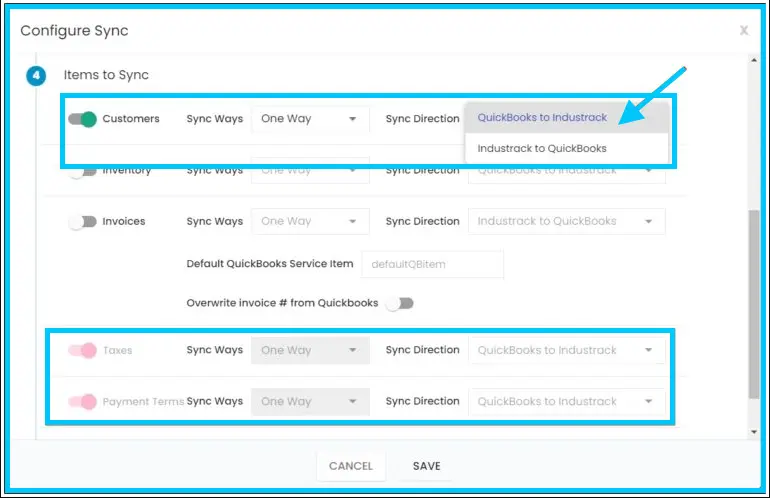
Task: Open Customers Sync Ways dropdown
Action: (310, 119)
